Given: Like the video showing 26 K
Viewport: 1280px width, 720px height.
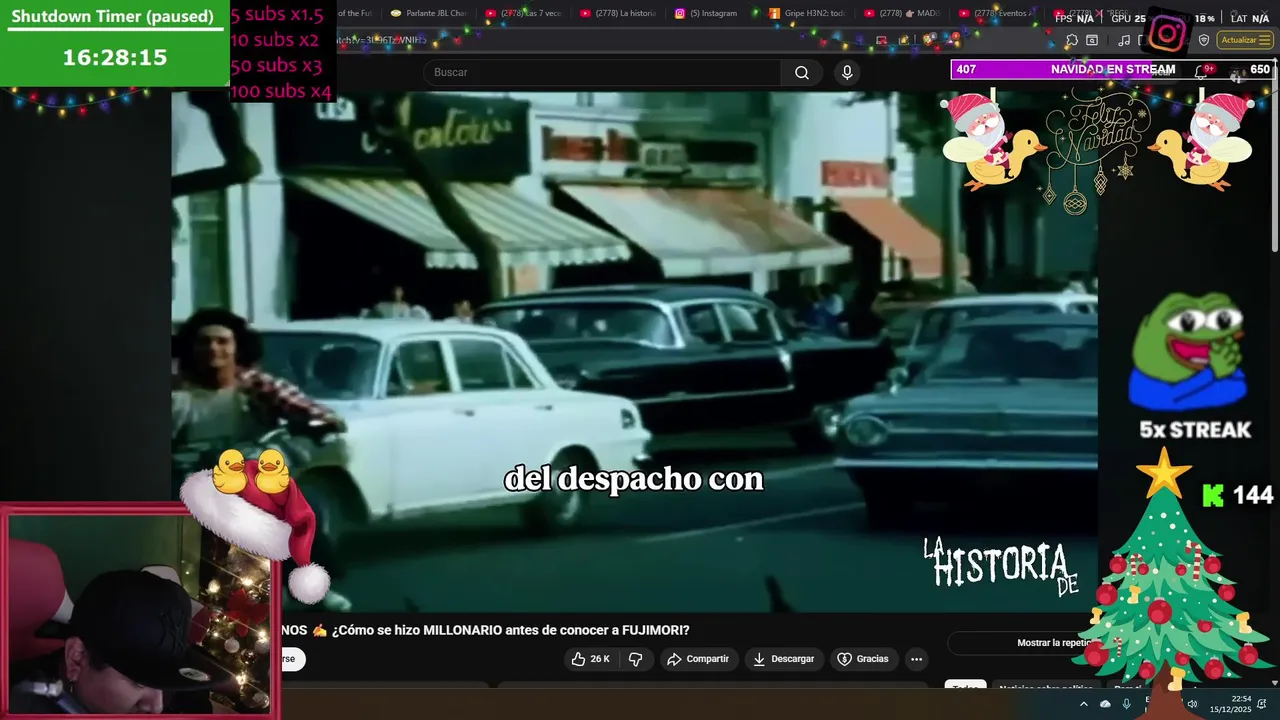Looking at the screenshot, I should point(590,659).
